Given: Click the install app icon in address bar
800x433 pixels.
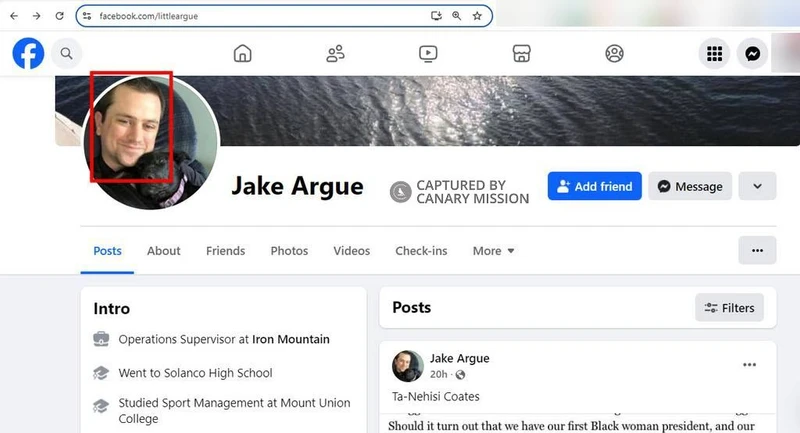Looking at the screenshot, I should (436, 16).
